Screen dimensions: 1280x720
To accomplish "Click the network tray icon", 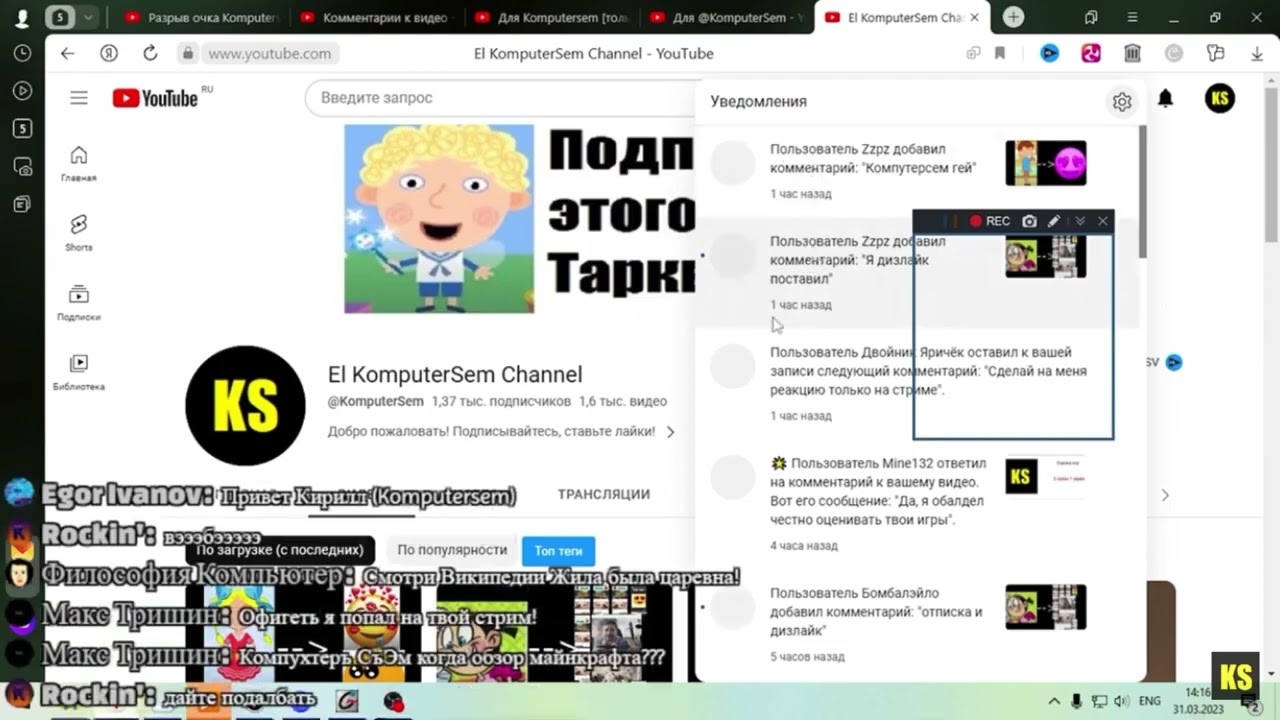I will point(1099,701).
